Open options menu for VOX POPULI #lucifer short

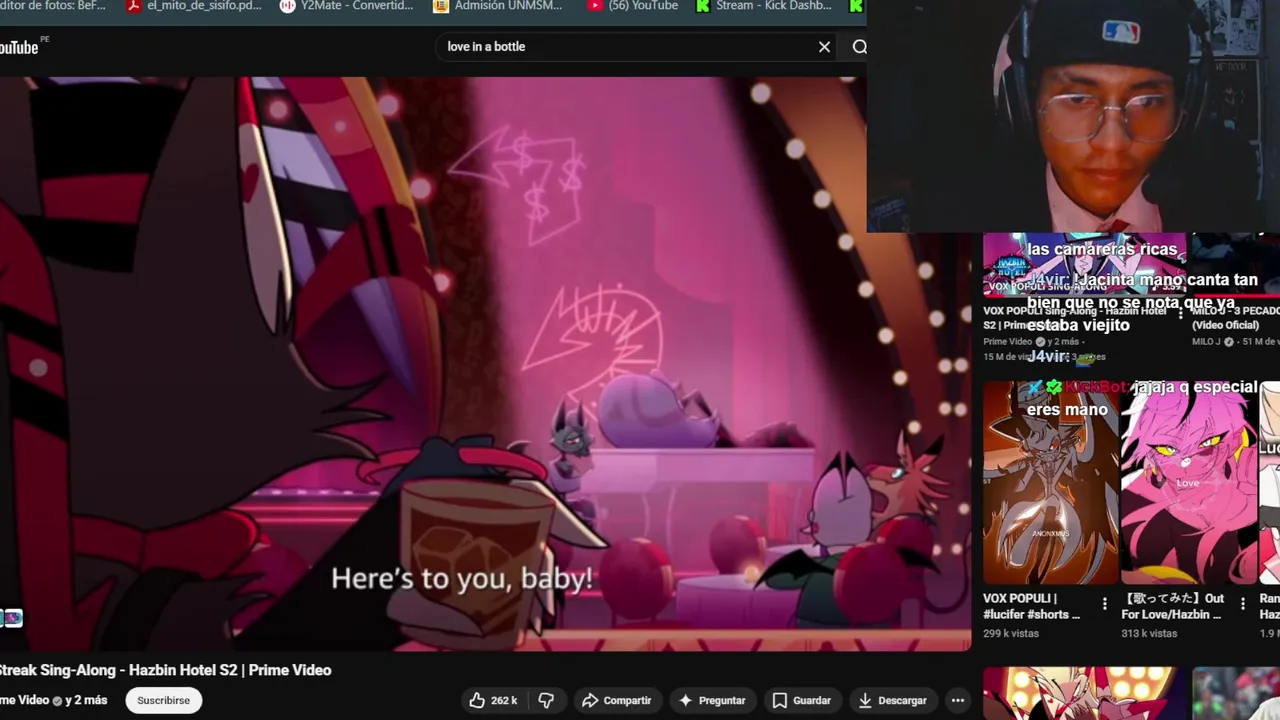pos(1105,604)
